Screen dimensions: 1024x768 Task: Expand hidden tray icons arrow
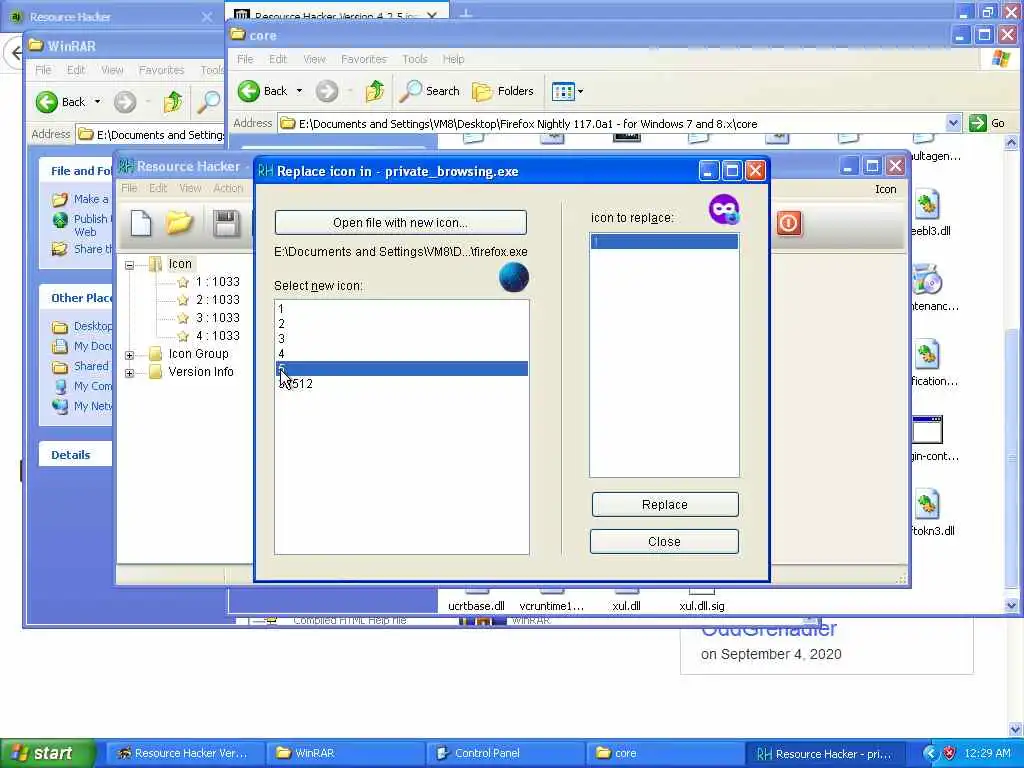pyautogui.click(x=930, y=753)
